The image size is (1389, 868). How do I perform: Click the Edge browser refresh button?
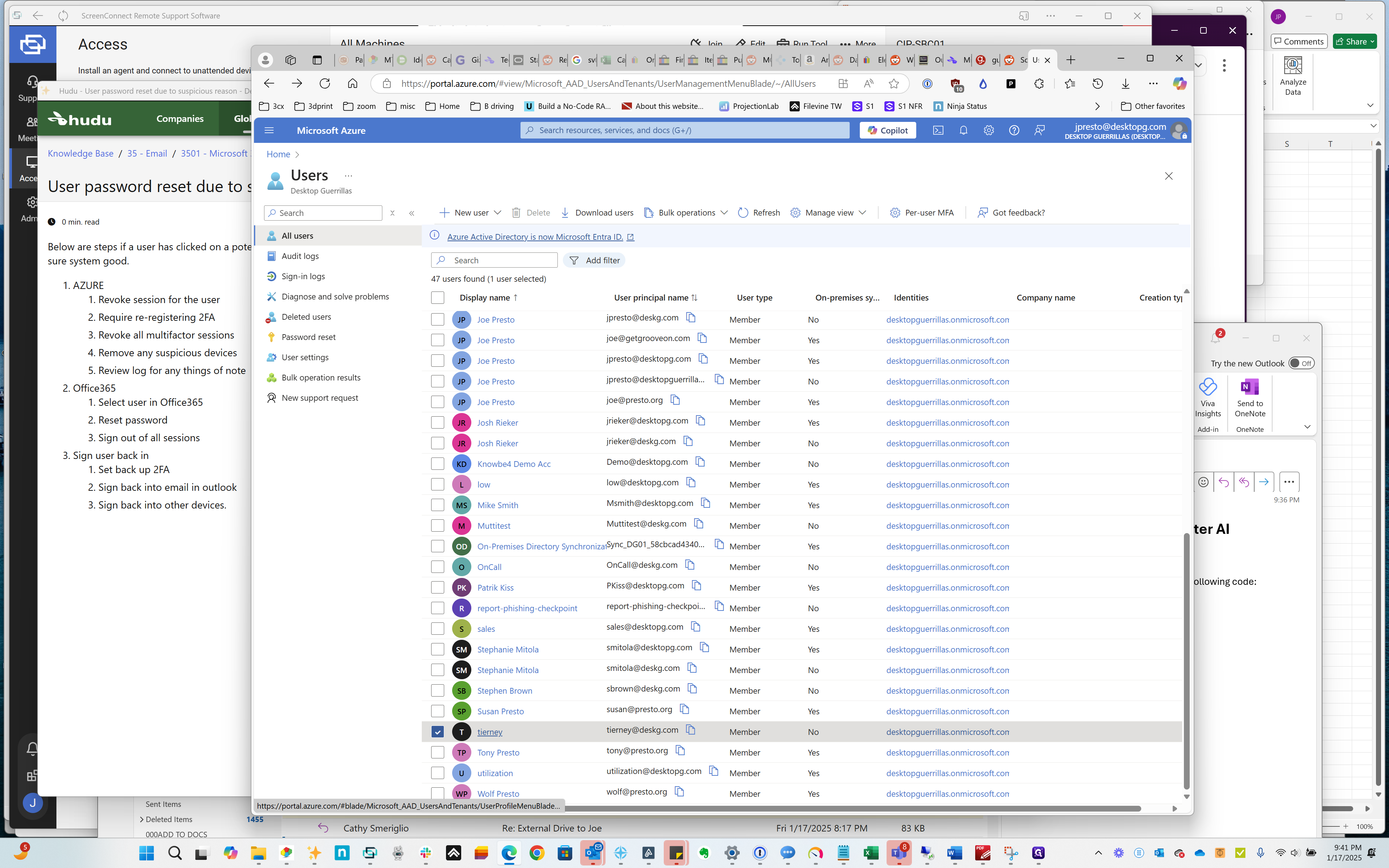coord(325,84)
